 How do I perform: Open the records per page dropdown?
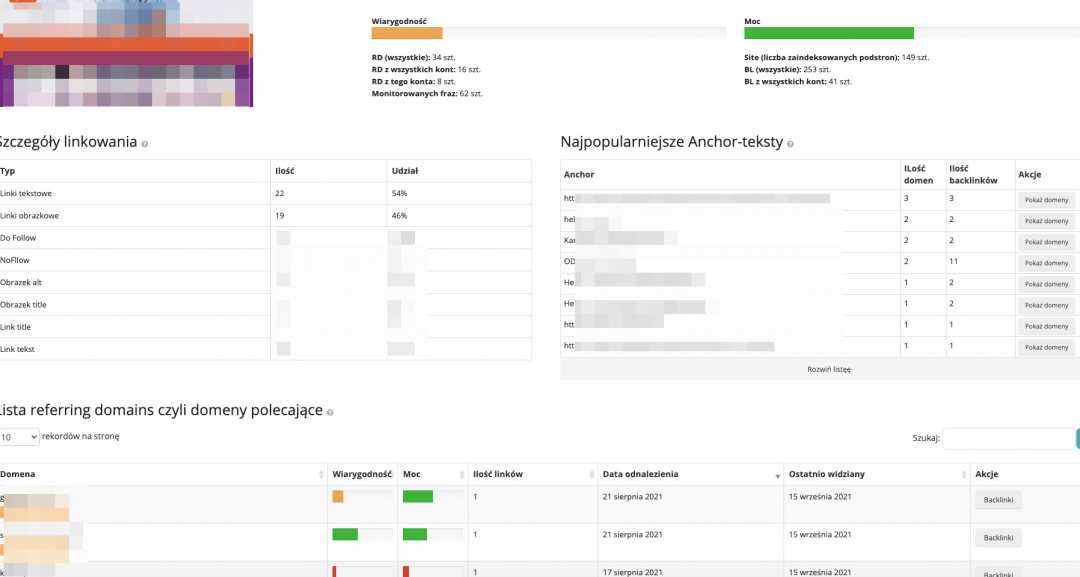(x=19, y=437)
